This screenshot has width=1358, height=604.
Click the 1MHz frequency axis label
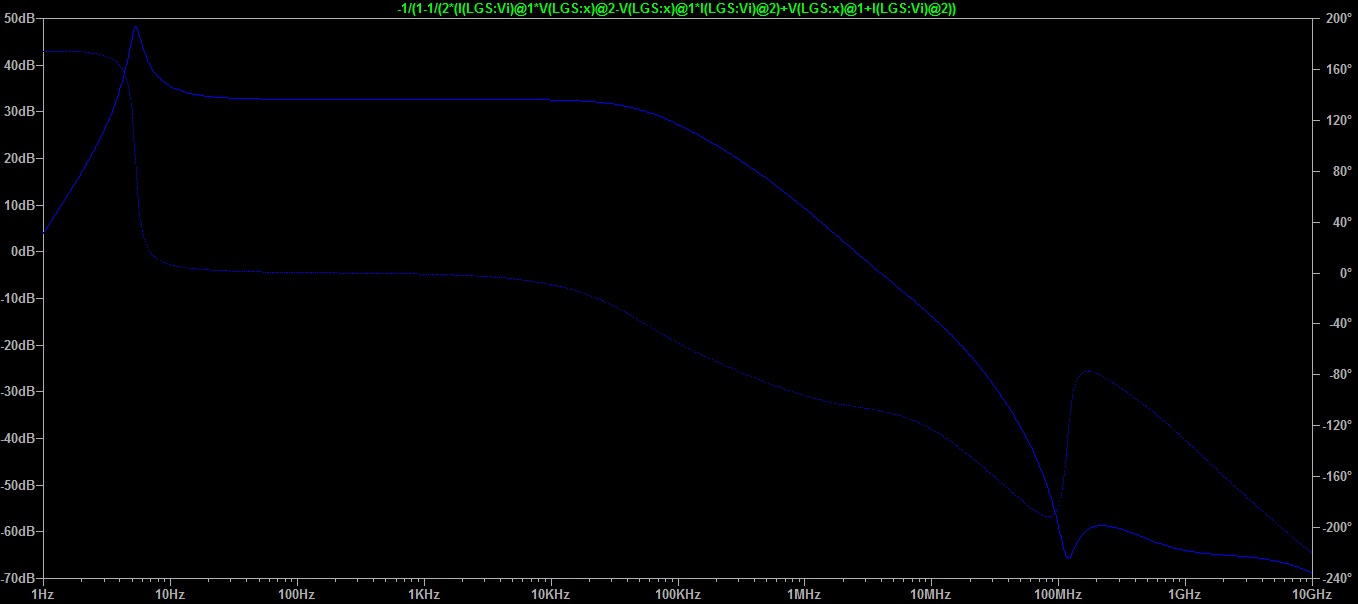point(804,594)
